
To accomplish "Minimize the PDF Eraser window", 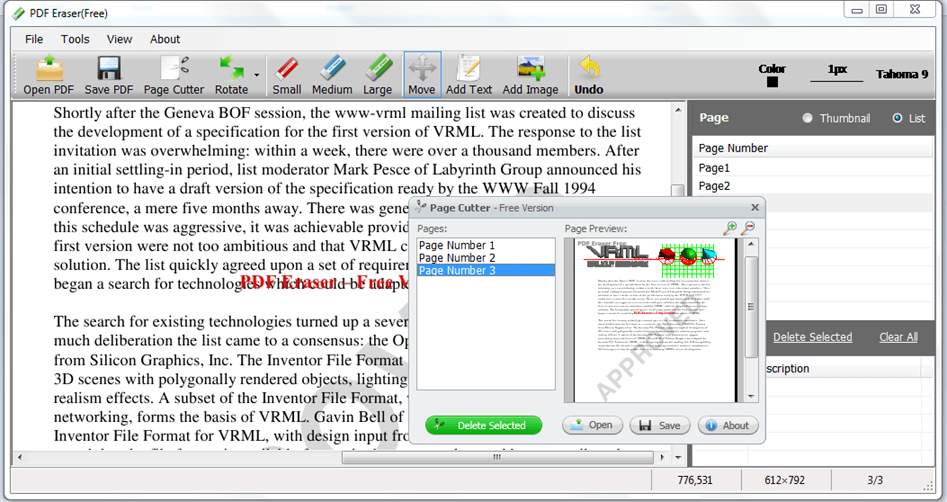I will [856, 10].
